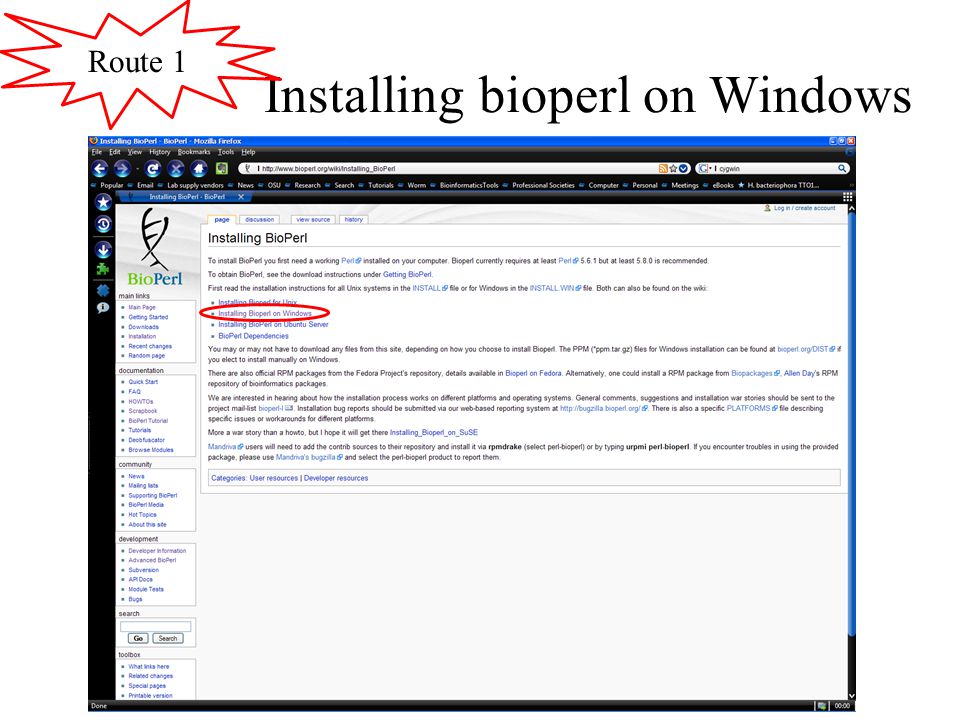Viewport: 960px width, 720px height.
Task: Click the sidebar info bubble icon
Action: (x=103, y=307)
